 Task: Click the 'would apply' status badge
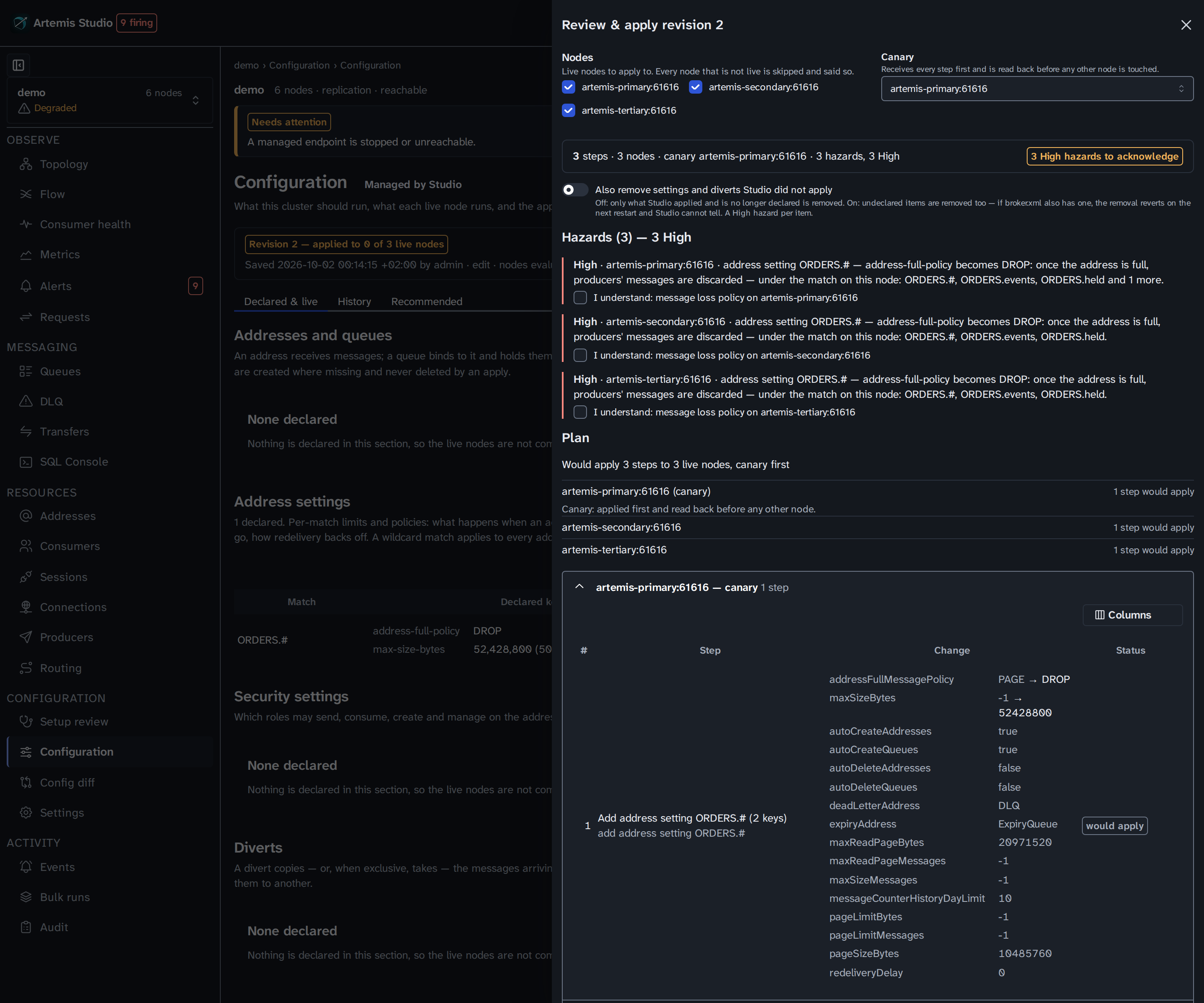(x=1114, y=826)
